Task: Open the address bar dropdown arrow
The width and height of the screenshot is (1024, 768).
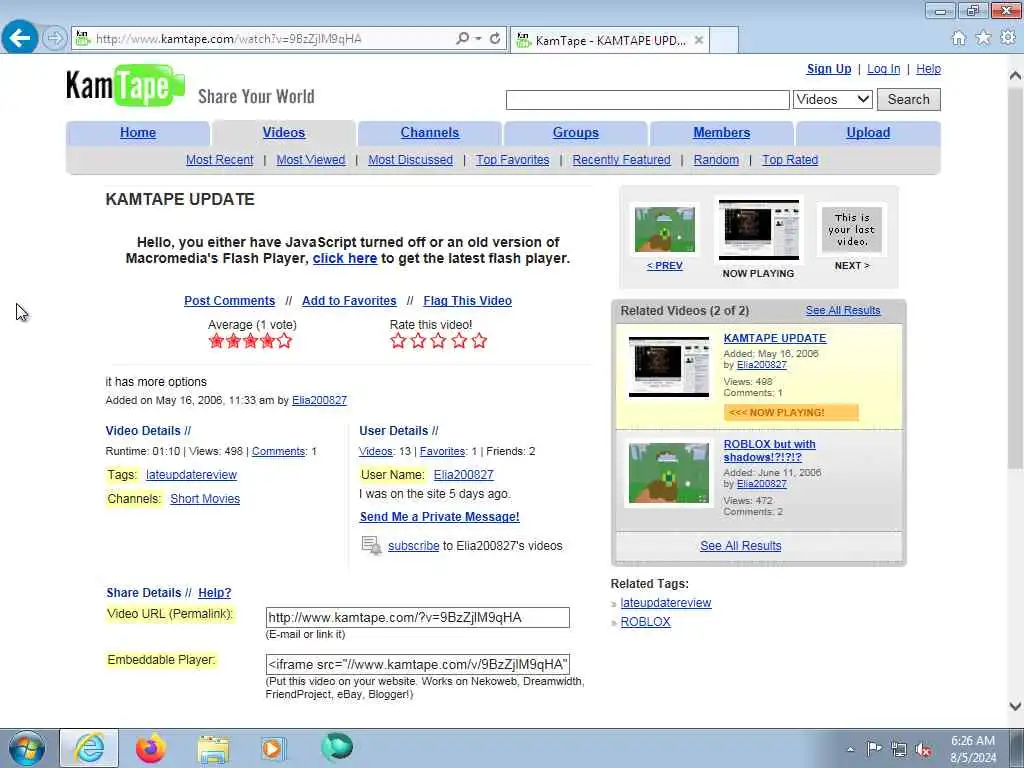Action: tap(479, 39)
